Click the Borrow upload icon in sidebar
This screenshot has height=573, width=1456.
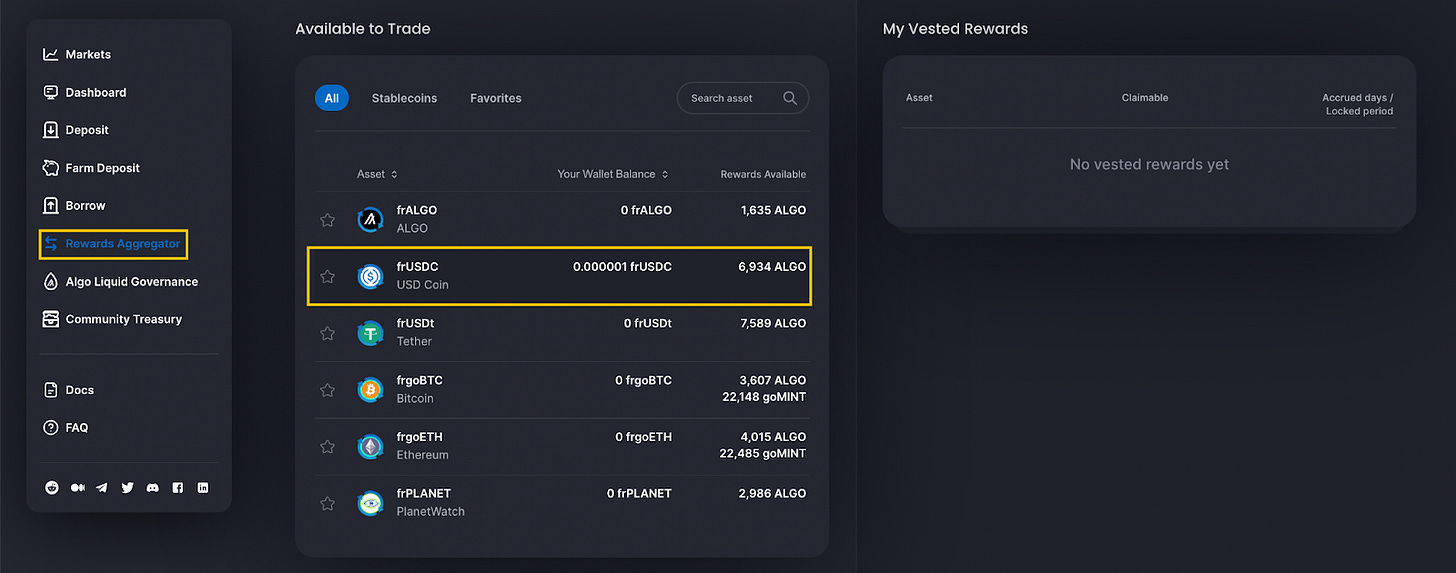[51, 205]
